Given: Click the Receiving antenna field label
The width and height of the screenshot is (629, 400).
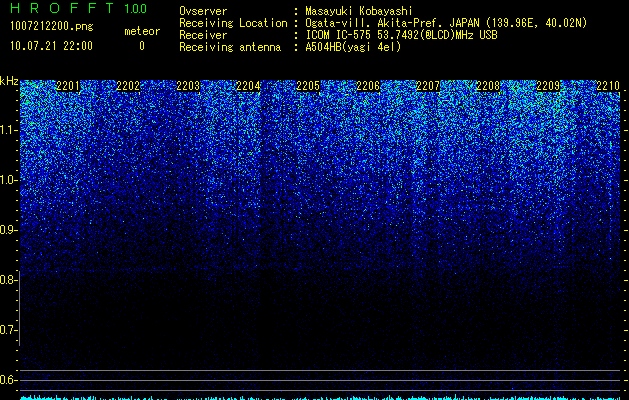Looking at the screenshot, I should (230, 47).
